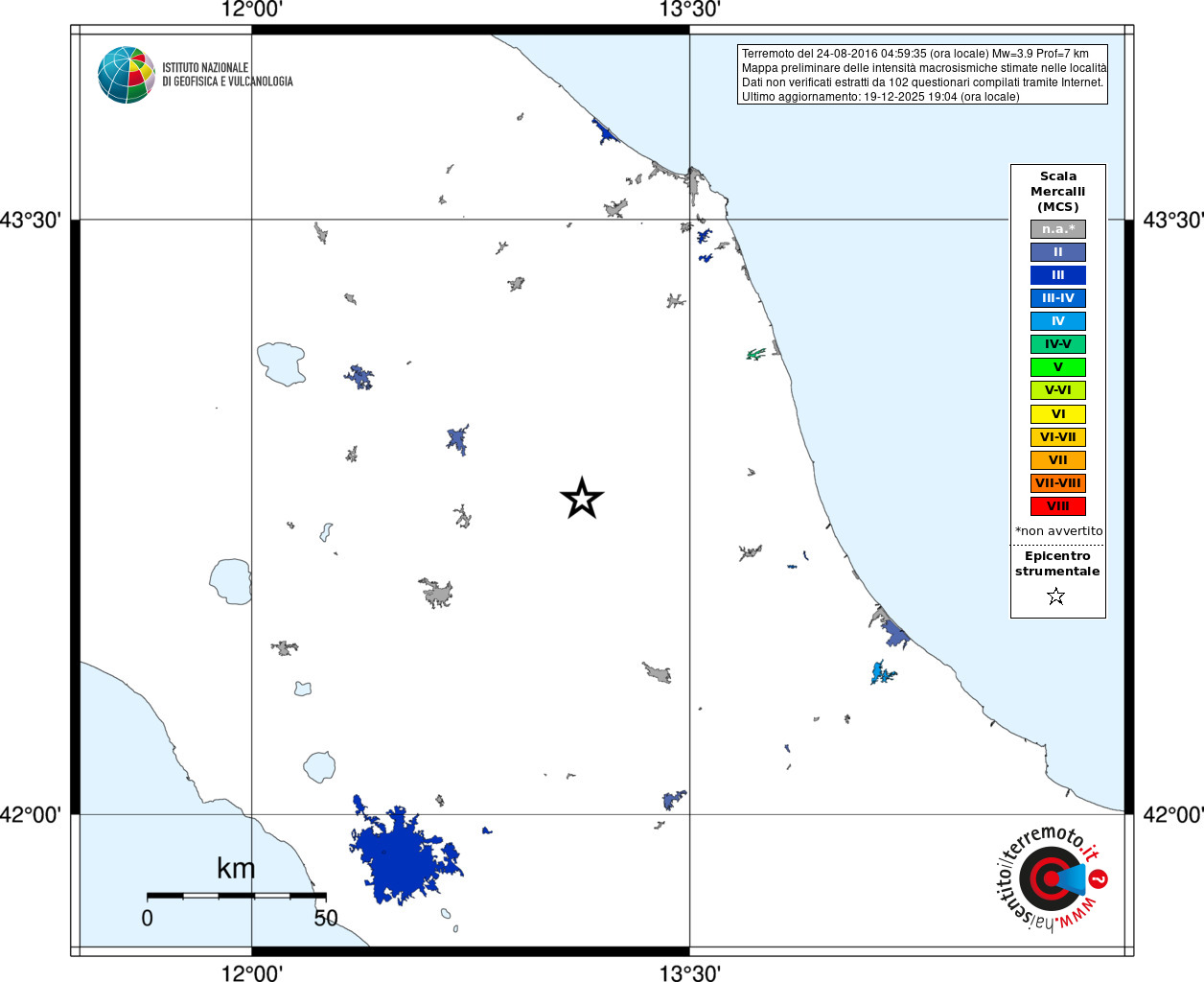Click the epicenter star symbol in legend

(1056, 596)
